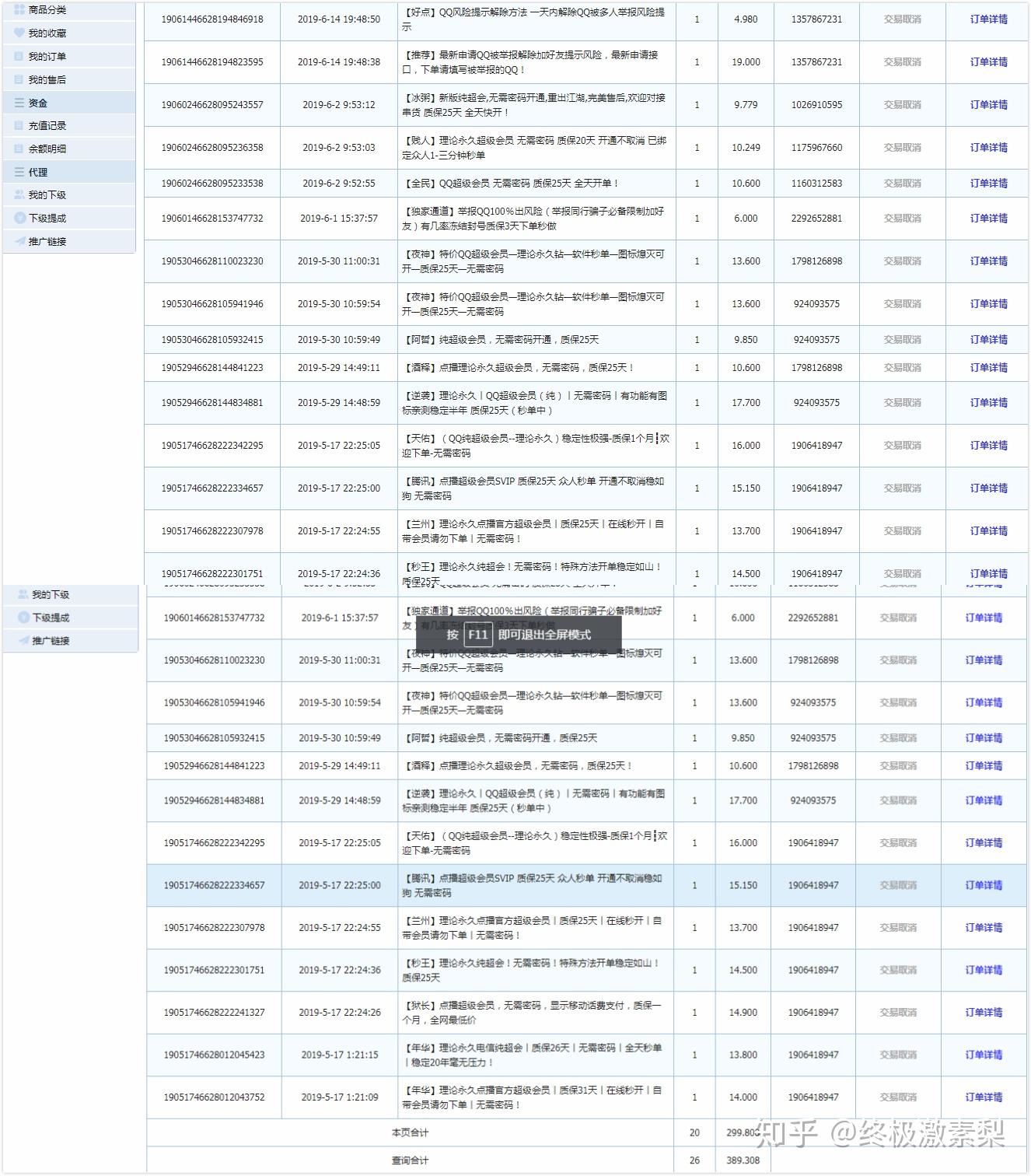The width and height of the screenshot is (1031, 1176).
Task: Click the grid icon beside 商品分类
Action: [x=19, y=10]
